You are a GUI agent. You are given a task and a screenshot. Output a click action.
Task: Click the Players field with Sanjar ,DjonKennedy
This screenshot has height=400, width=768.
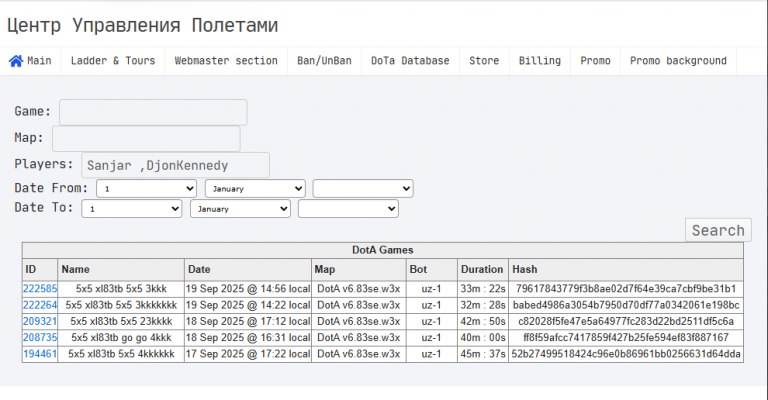175,165
